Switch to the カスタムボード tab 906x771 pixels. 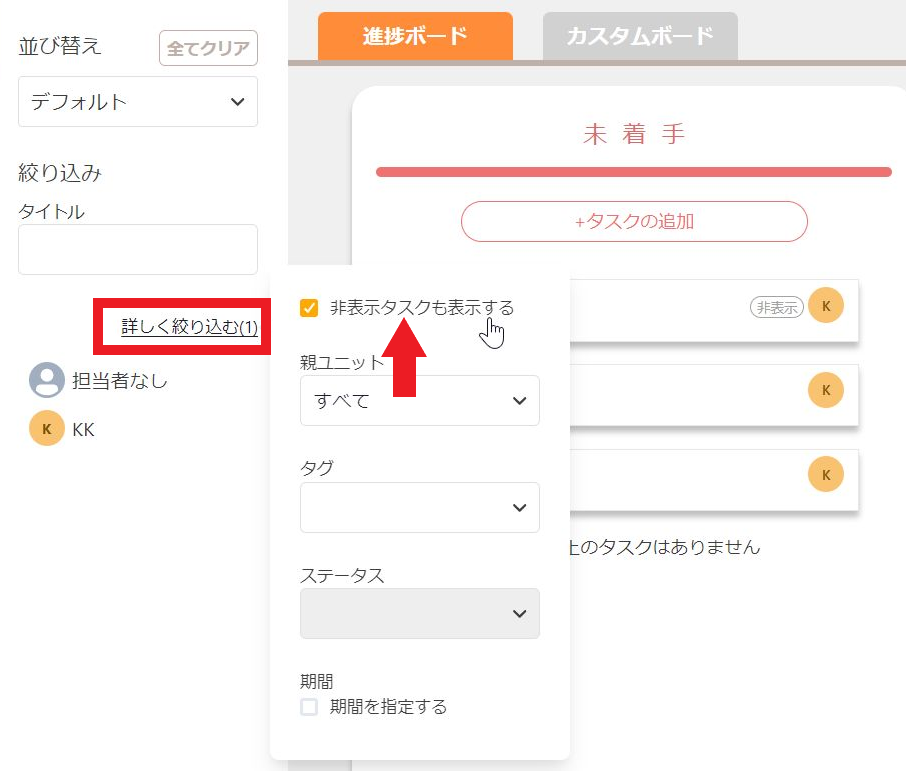pos(640,37)
